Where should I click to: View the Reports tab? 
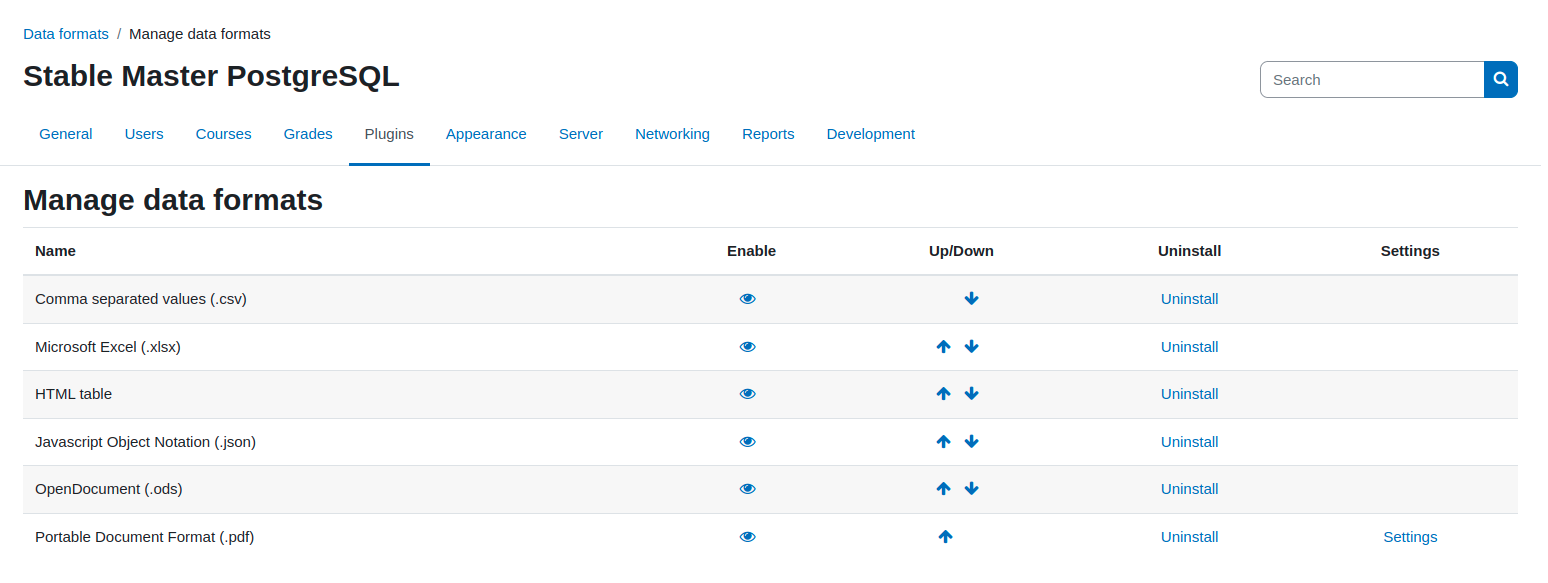click(768, 134)
